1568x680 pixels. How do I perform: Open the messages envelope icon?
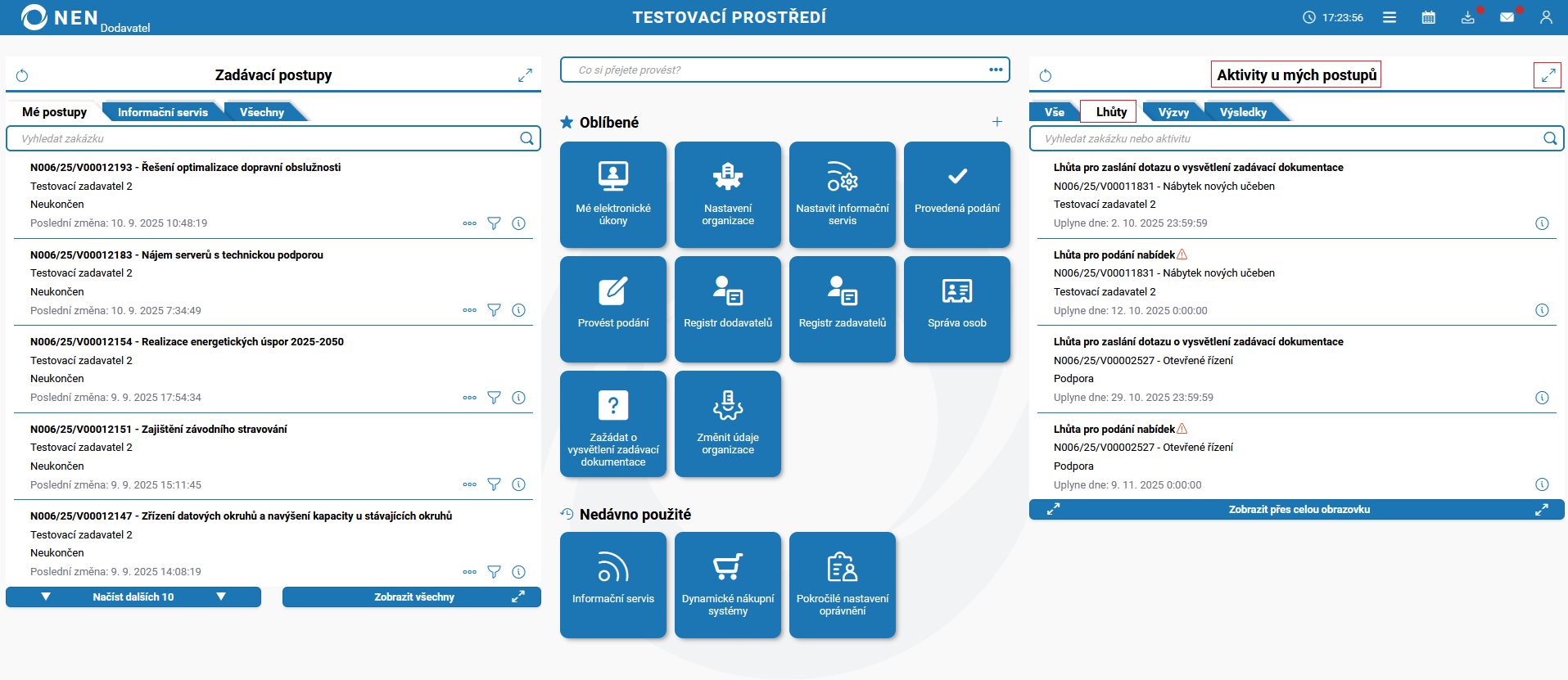(x=1507, y=17)
